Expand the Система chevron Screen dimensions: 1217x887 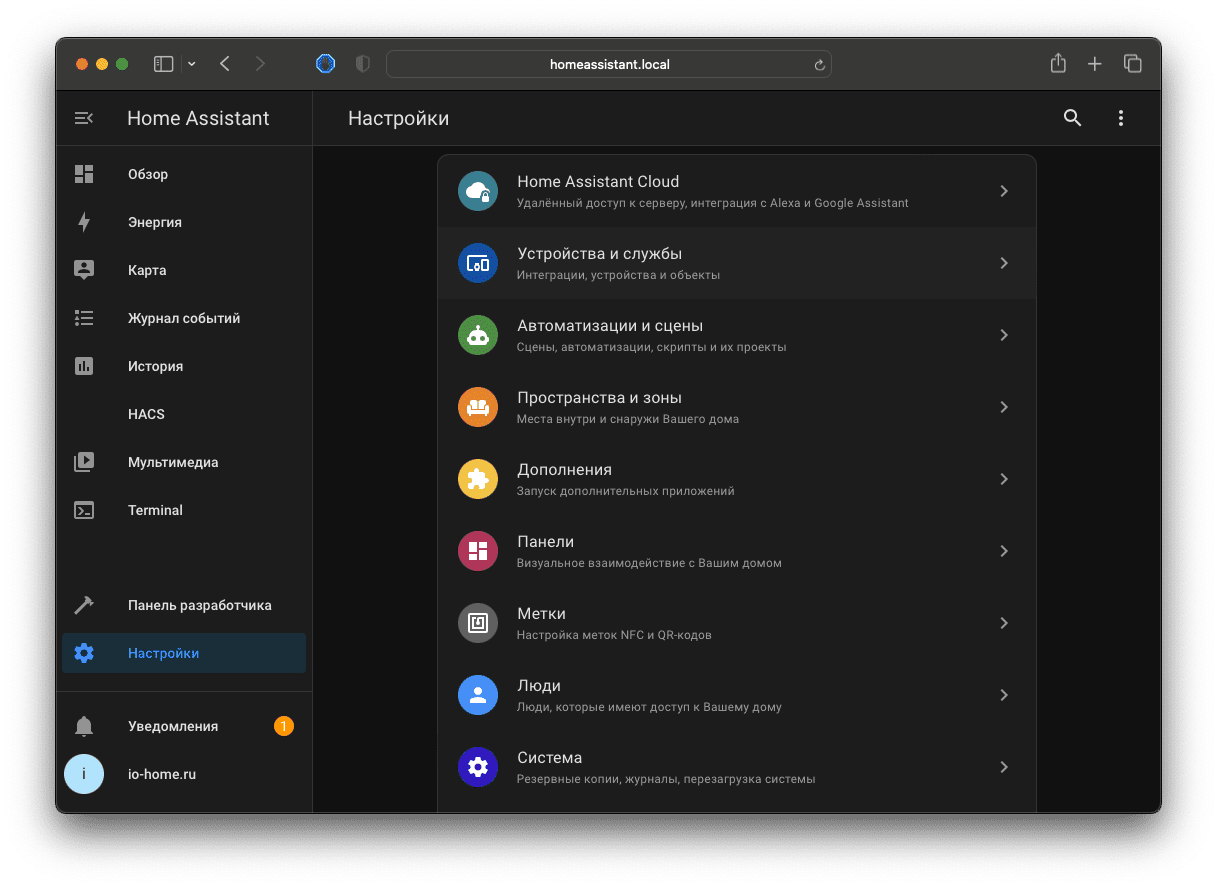pyautogui.click(x=1004, y=767)
